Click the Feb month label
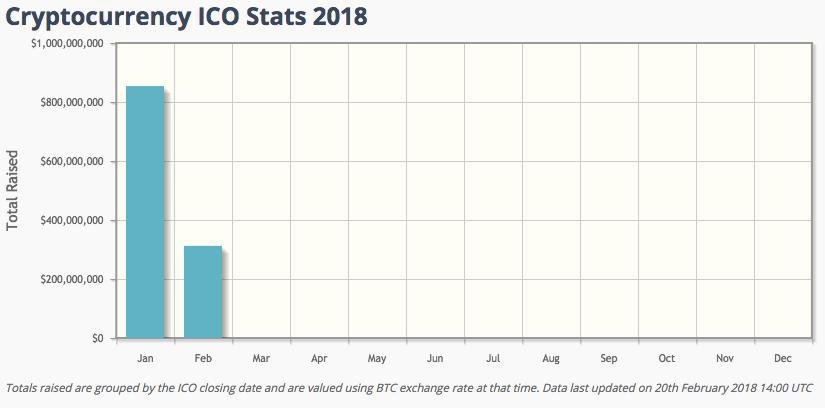825x408 pixels. [203, 358]
